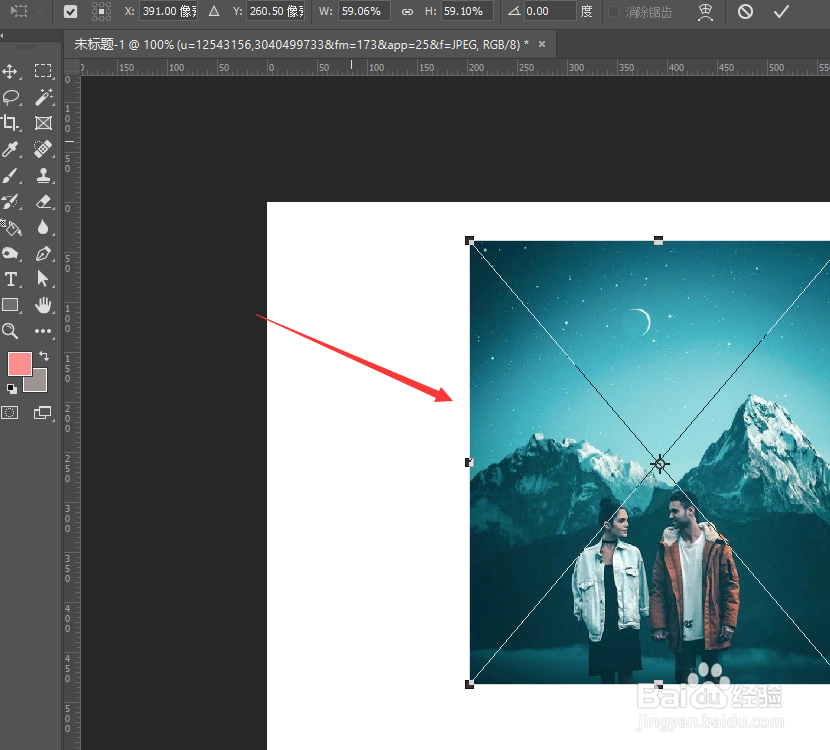Click the bottom-left transform corner handle
The width and height of the screenshot is (830, 750).
[x=470, y=684]
